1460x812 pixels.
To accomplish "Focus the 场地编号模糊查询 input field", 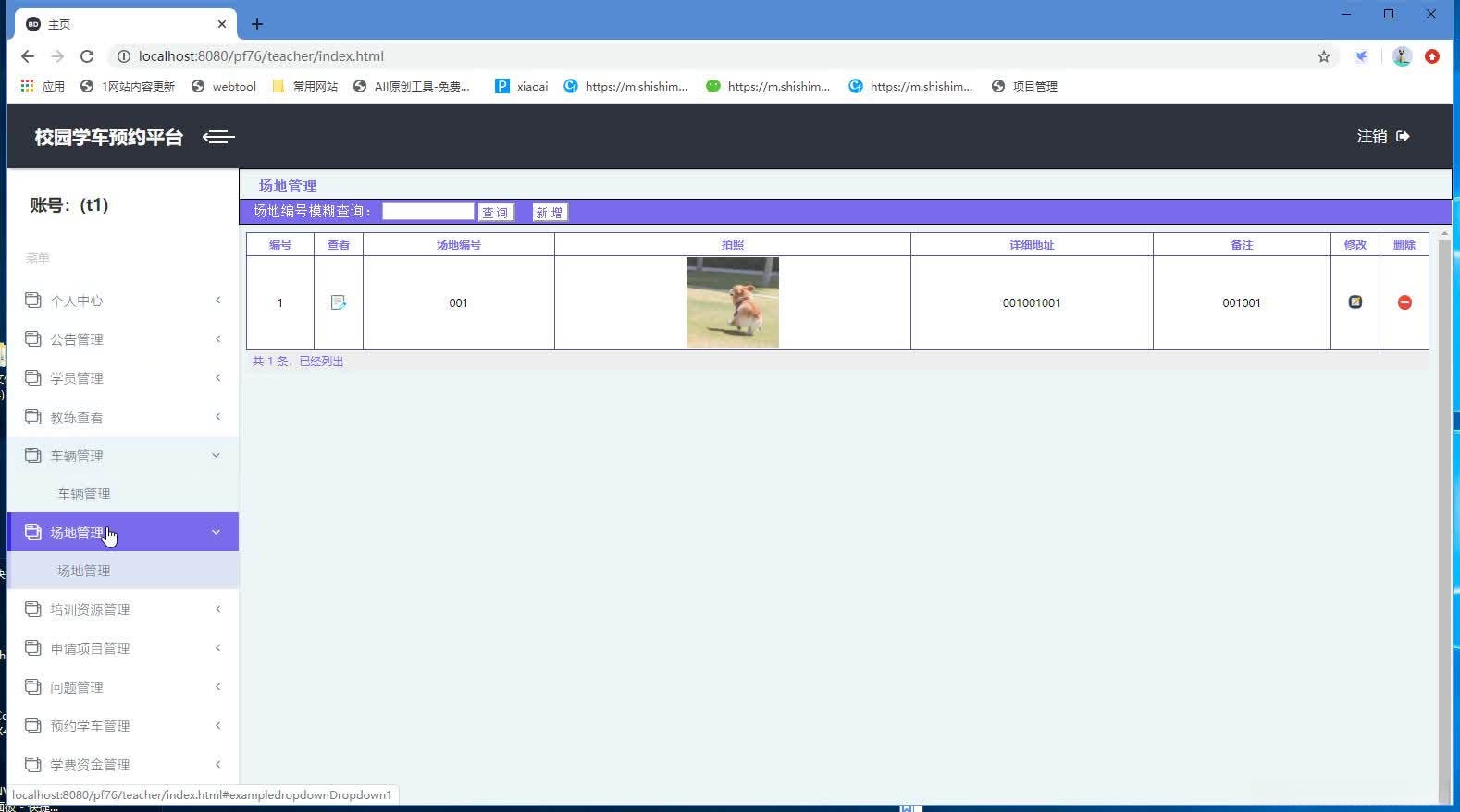I will point(428,211).
